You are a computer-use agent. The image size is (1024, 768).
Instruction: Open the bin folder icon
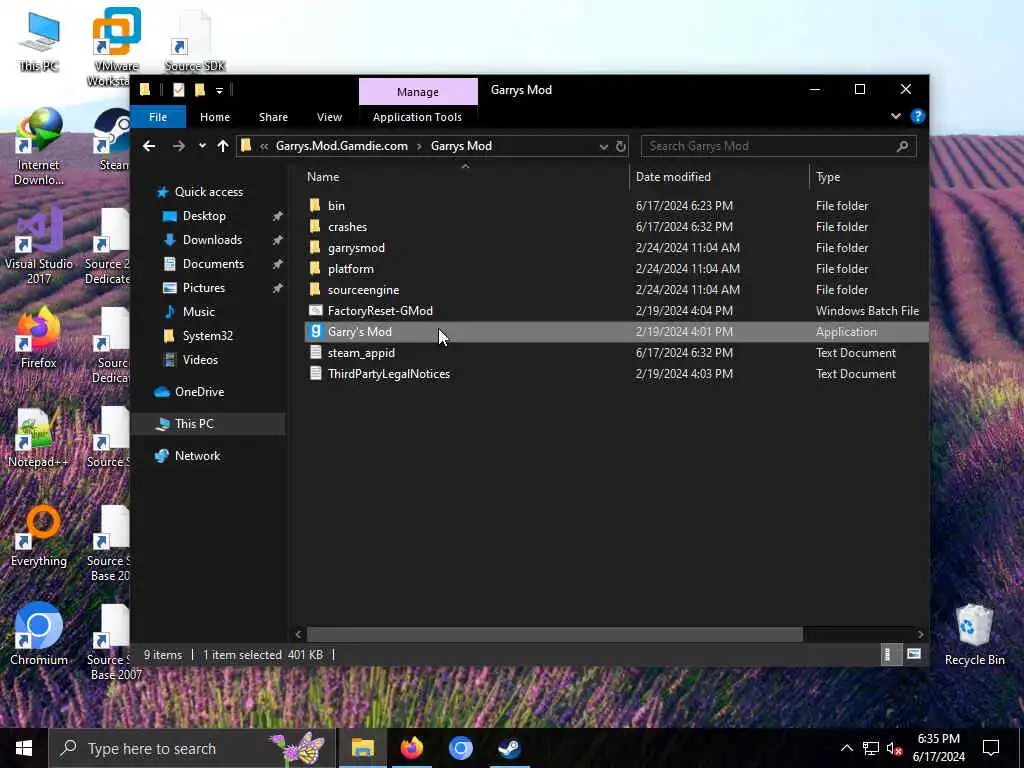point(315,205)
